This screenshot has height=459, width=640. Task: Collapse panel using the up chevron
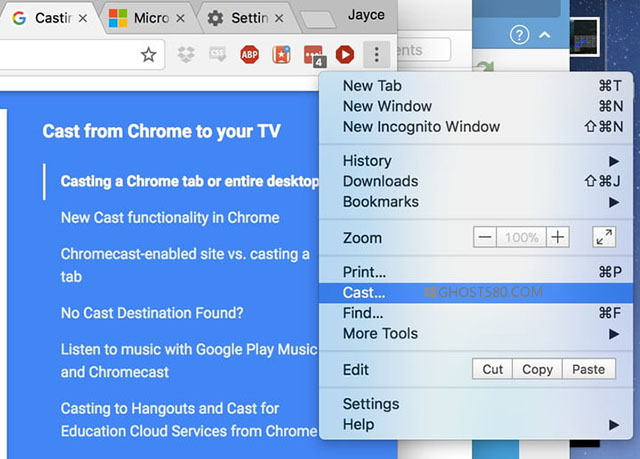(544, 35)
